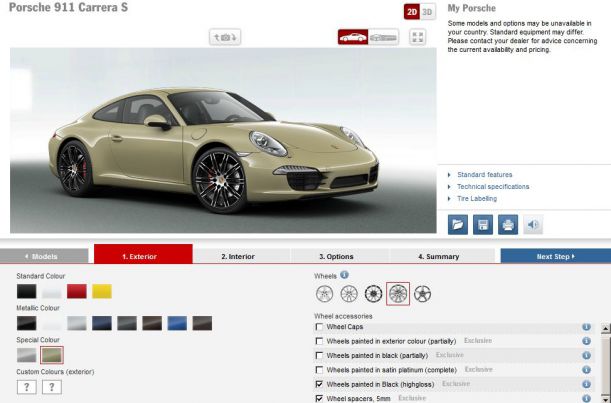Open info for Wheels painted in satin platinum
The image size is (611, 403).
click(x=586, y=369)
